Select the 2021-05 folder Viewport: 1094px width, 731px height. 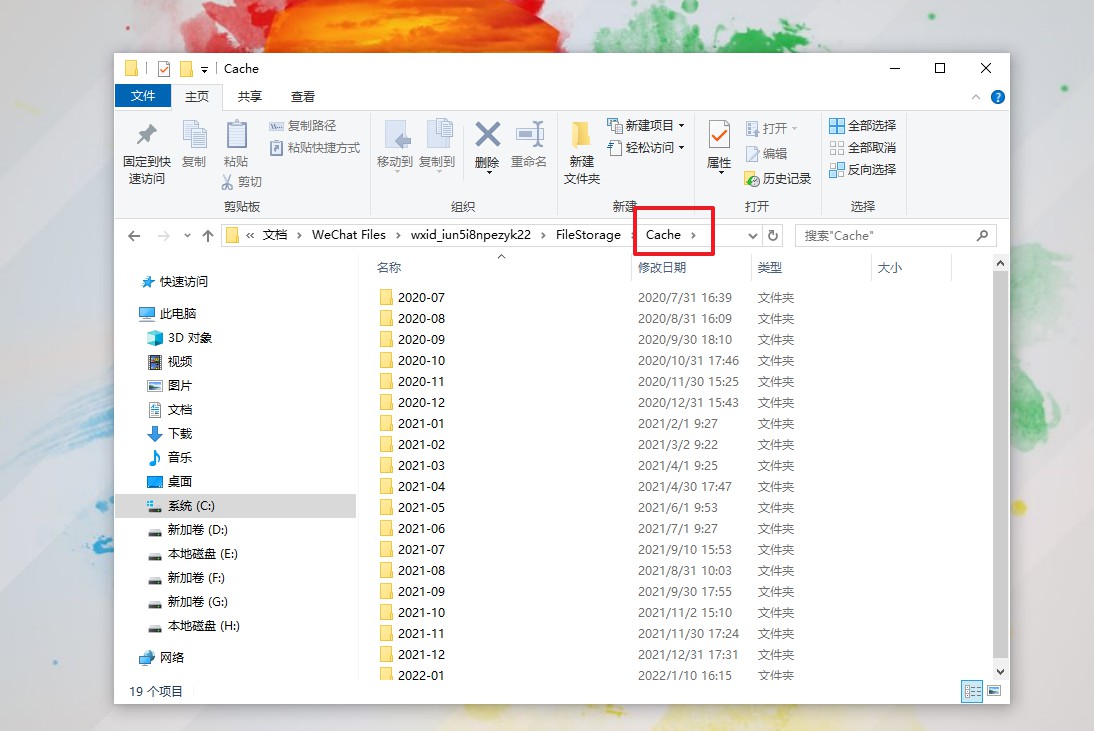tap(412, 508)
